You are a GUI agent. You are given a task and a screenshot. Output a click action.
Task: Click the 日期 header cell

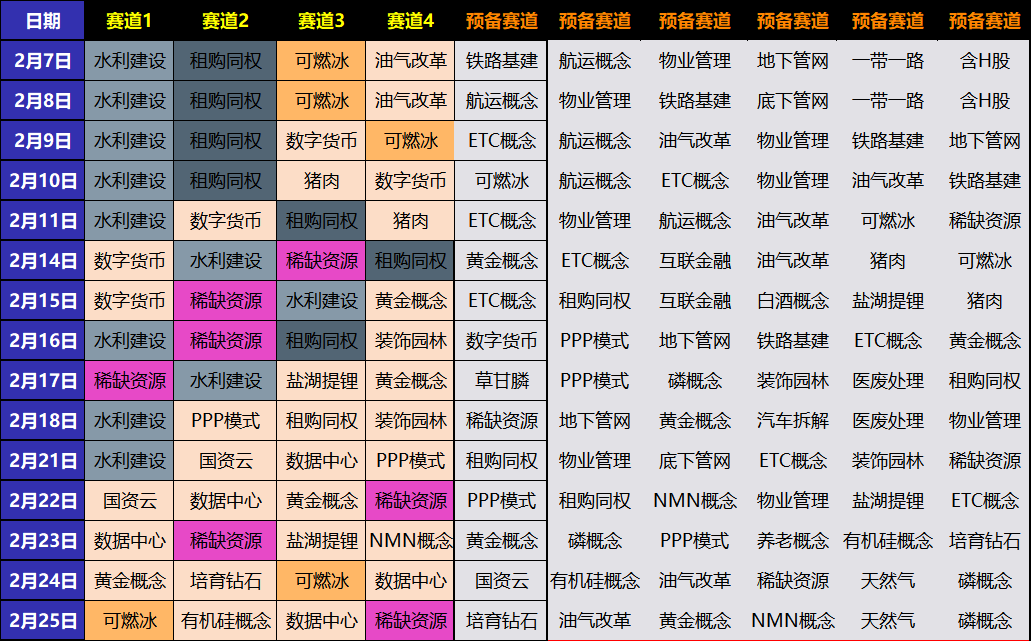(x=43, y=20)
